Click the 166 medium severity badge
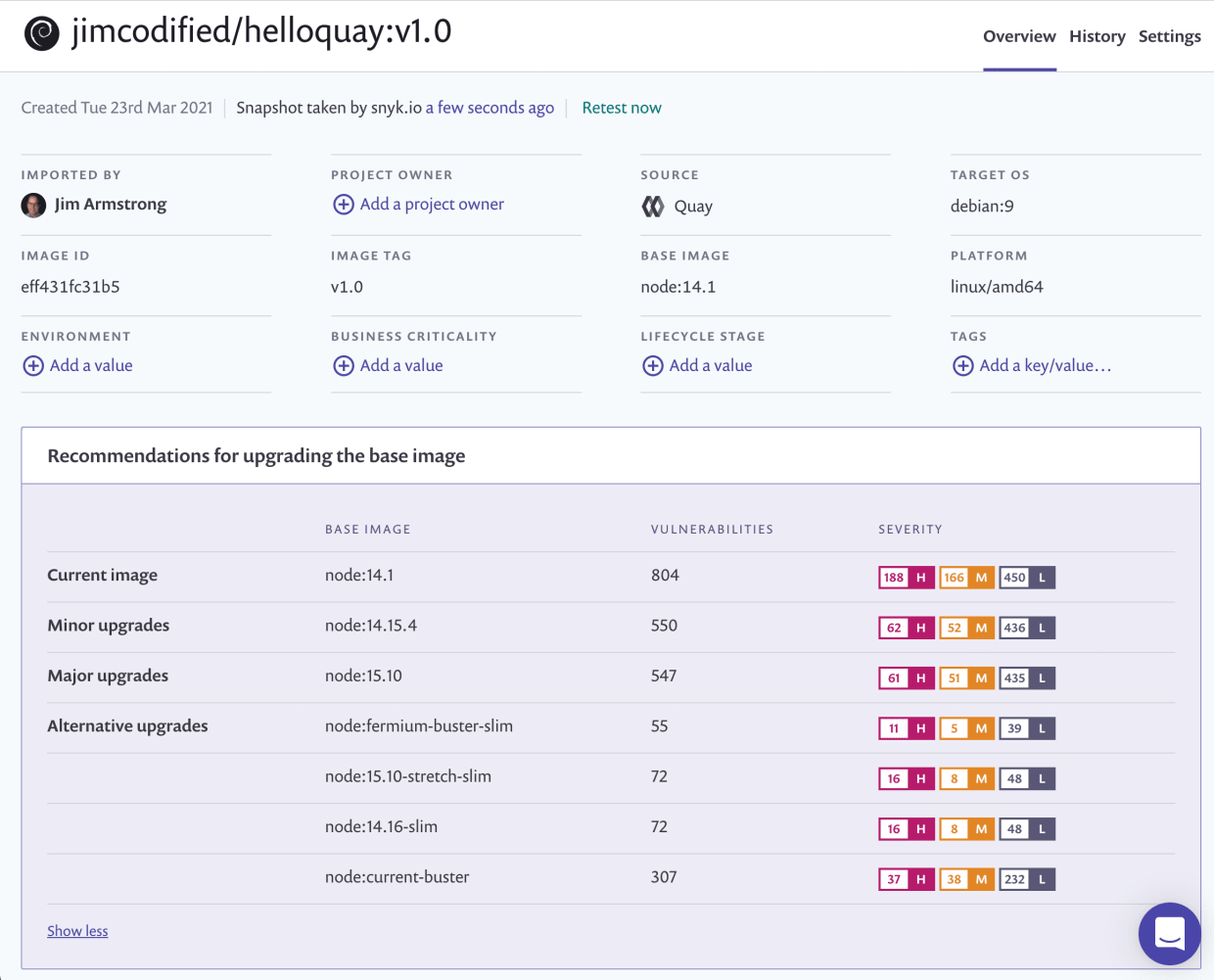 [967, 578]
